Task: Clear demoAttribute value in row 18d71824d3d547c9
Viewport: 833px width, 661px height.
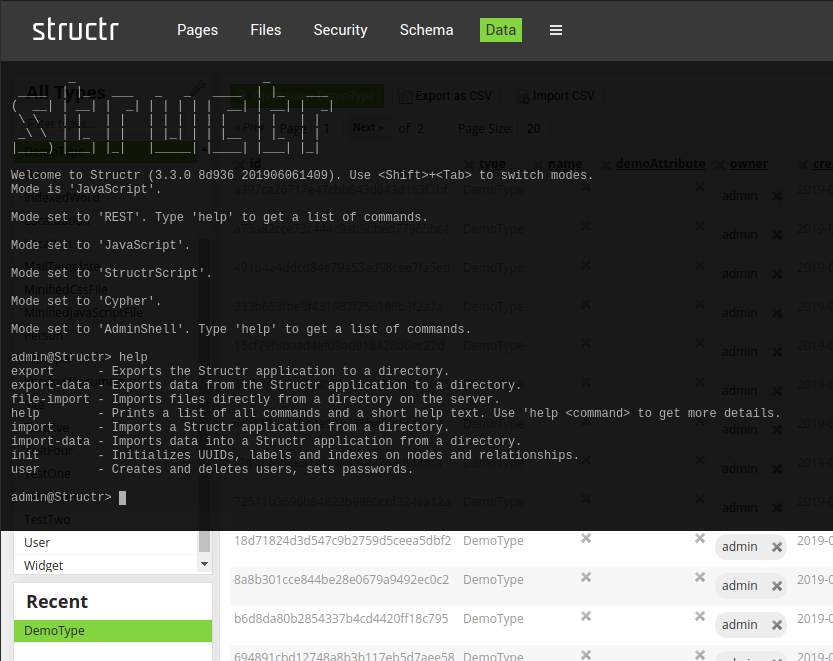Action: coord(700,538)
